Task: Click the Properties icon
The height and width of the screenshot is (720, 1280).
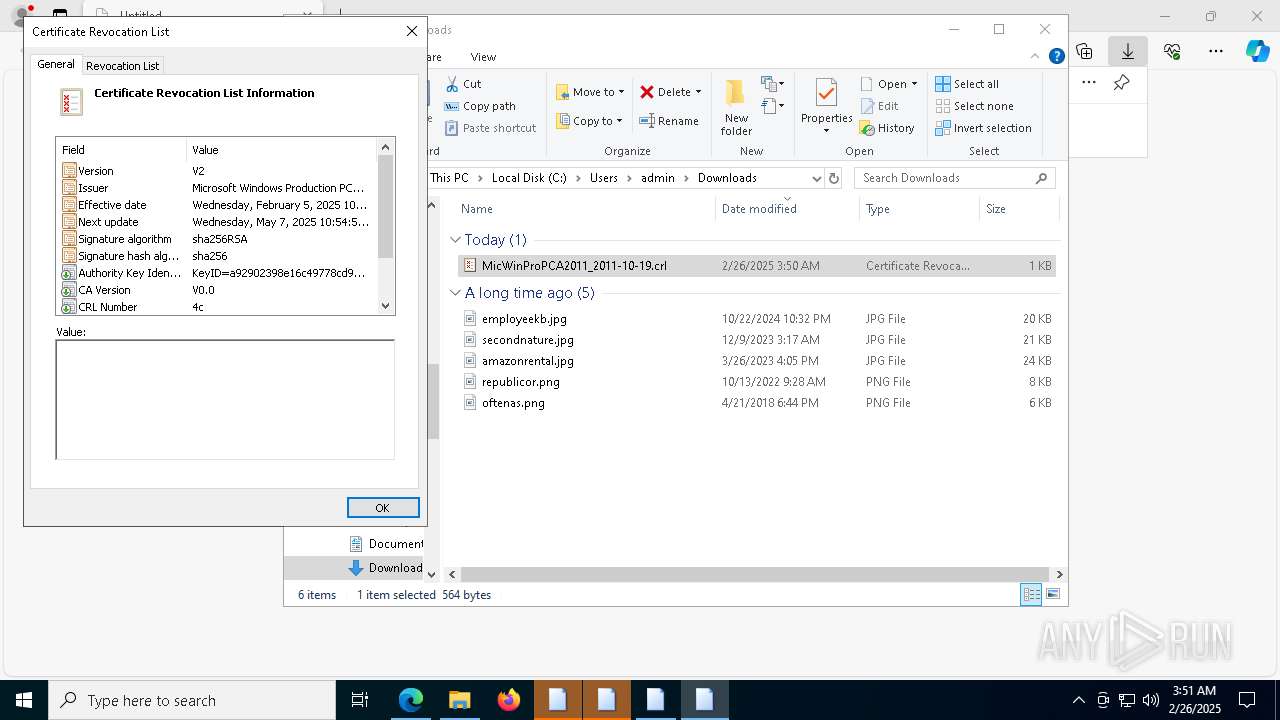Action: click(x=826, y=95)
